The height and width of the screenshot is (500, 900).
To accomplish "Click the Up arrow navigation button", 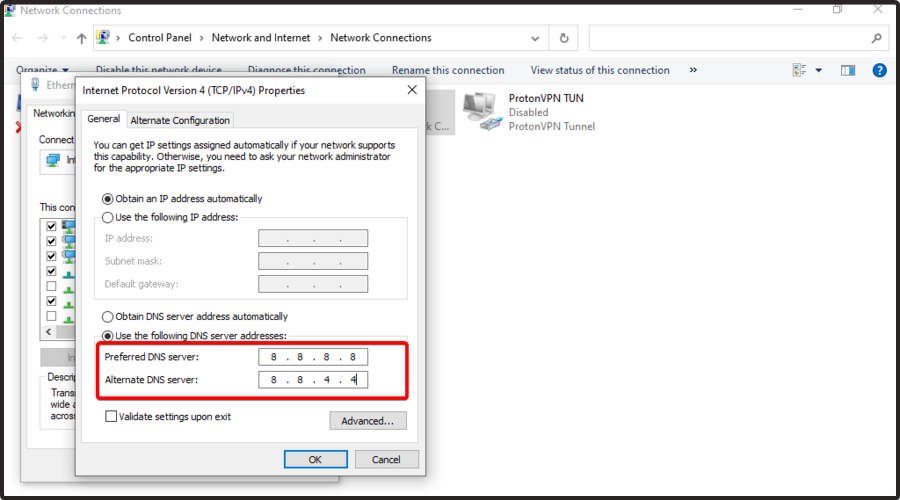I will [x=80, y=38].
